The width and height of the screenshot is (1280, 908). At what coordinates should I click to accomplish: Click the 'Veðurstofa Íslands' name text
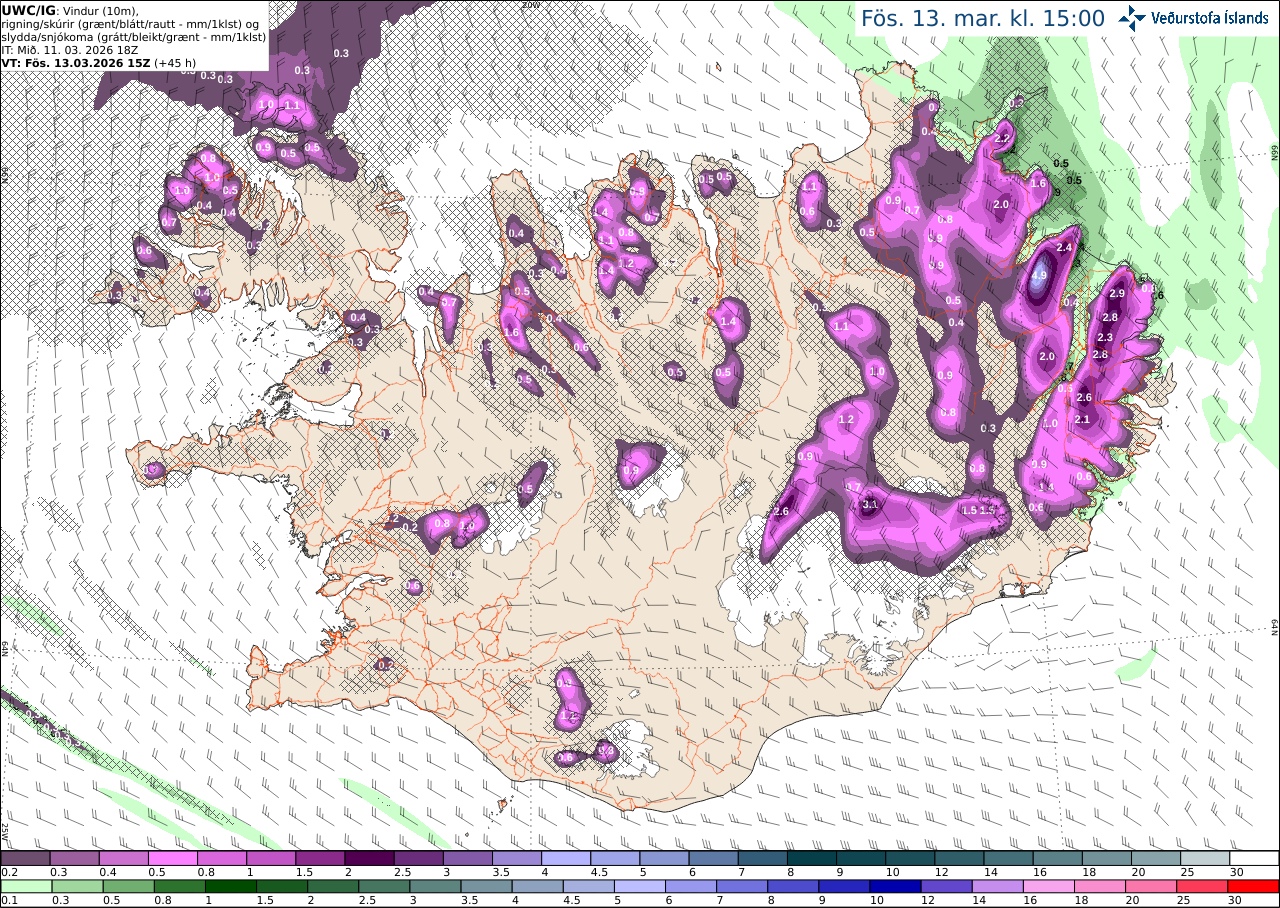1210,18
